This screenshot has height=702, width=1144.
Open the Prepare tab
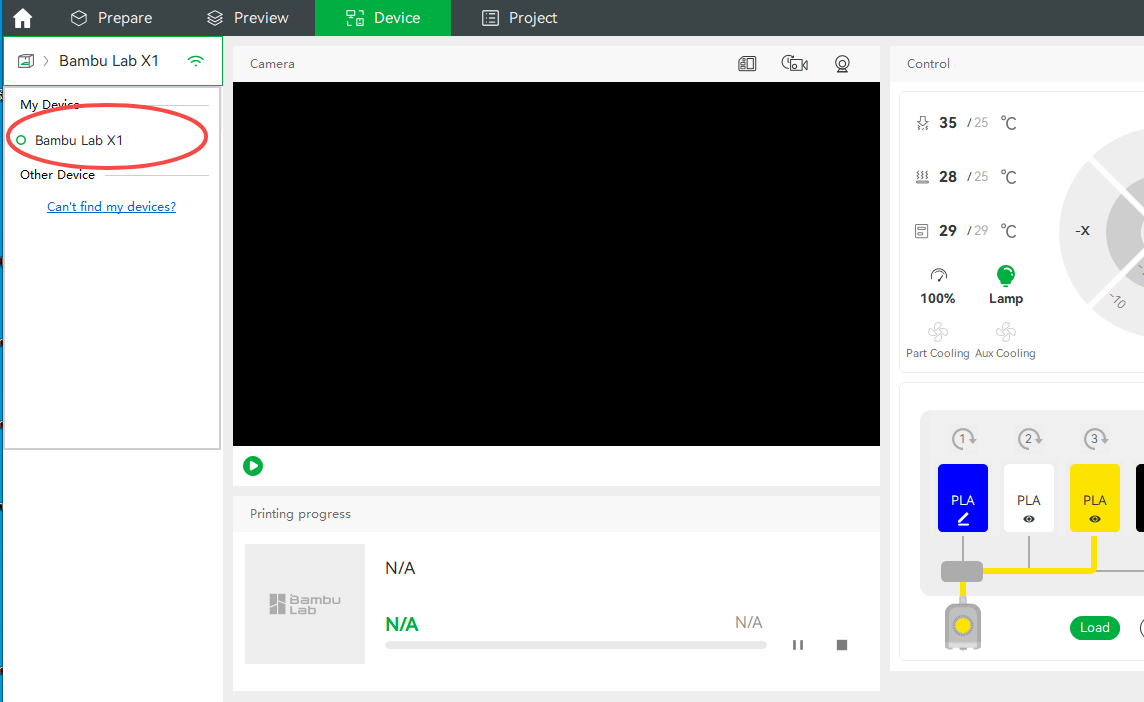[x=111, y=18]
